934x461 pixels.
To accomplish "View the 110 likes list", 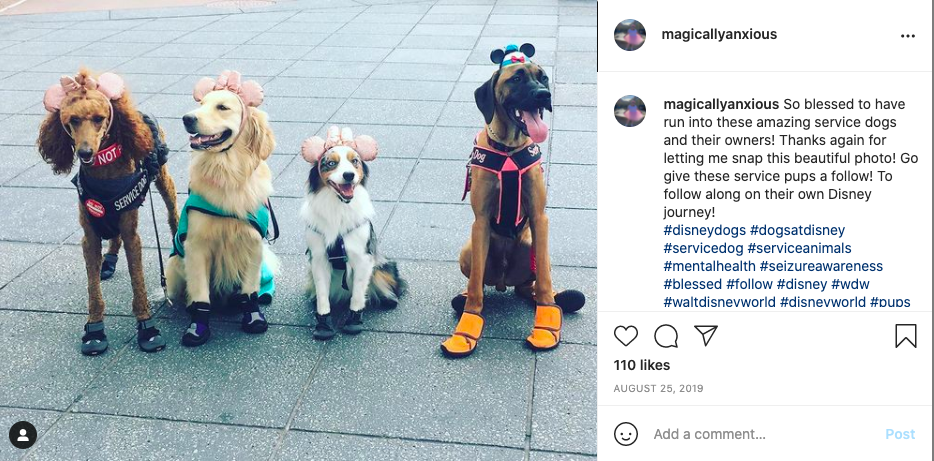I will [642, 365].
